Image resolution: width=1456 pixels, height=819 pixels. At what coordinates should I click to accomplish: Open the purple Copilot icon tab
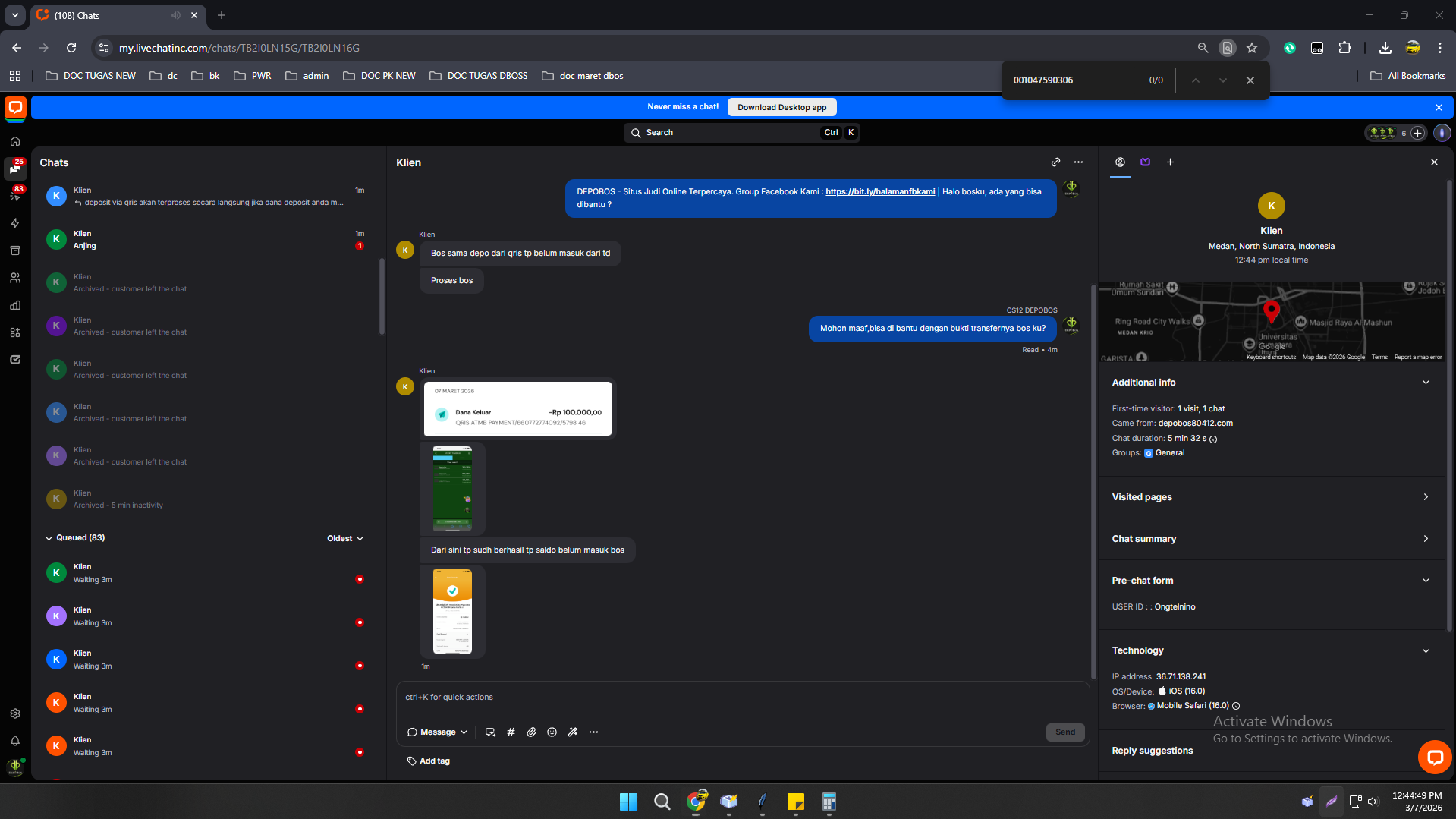[1145, 162]
